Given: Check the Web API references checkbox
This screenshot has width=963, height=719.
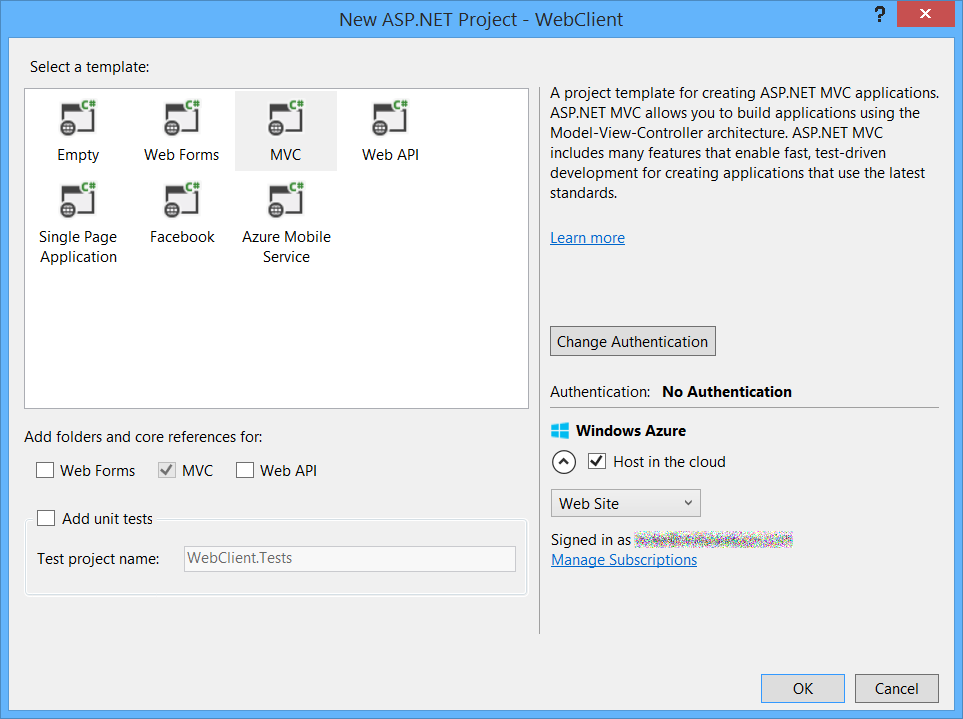Looking at the screenshot, I should [x=245, y=470].
